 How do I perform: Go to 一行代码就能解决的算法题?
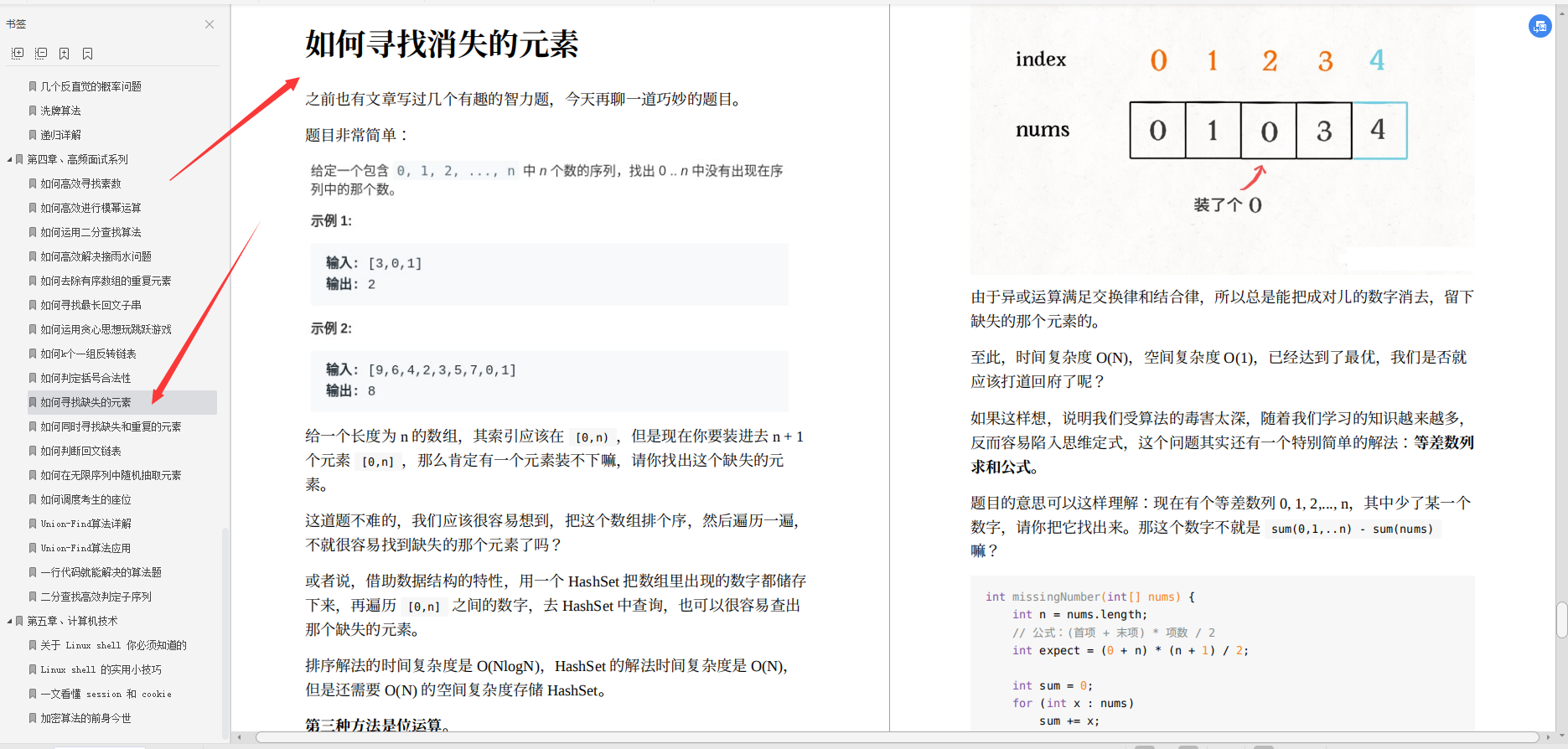pyautogui.click(x=101, y=572)
